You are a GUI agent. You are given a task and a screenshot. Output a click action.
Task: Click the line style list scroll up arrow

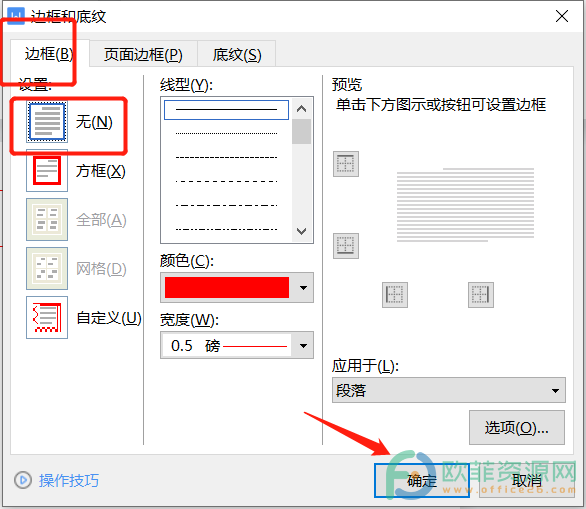pos(301,109)
